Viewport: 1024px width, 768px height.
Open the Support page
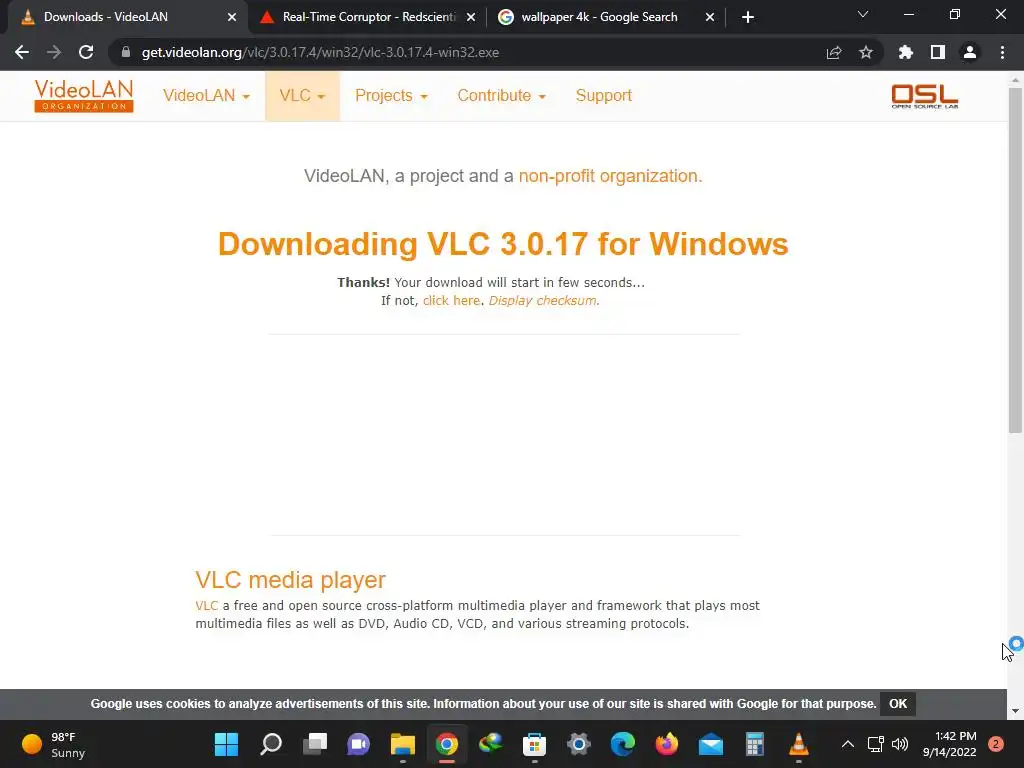pos(603,96)
